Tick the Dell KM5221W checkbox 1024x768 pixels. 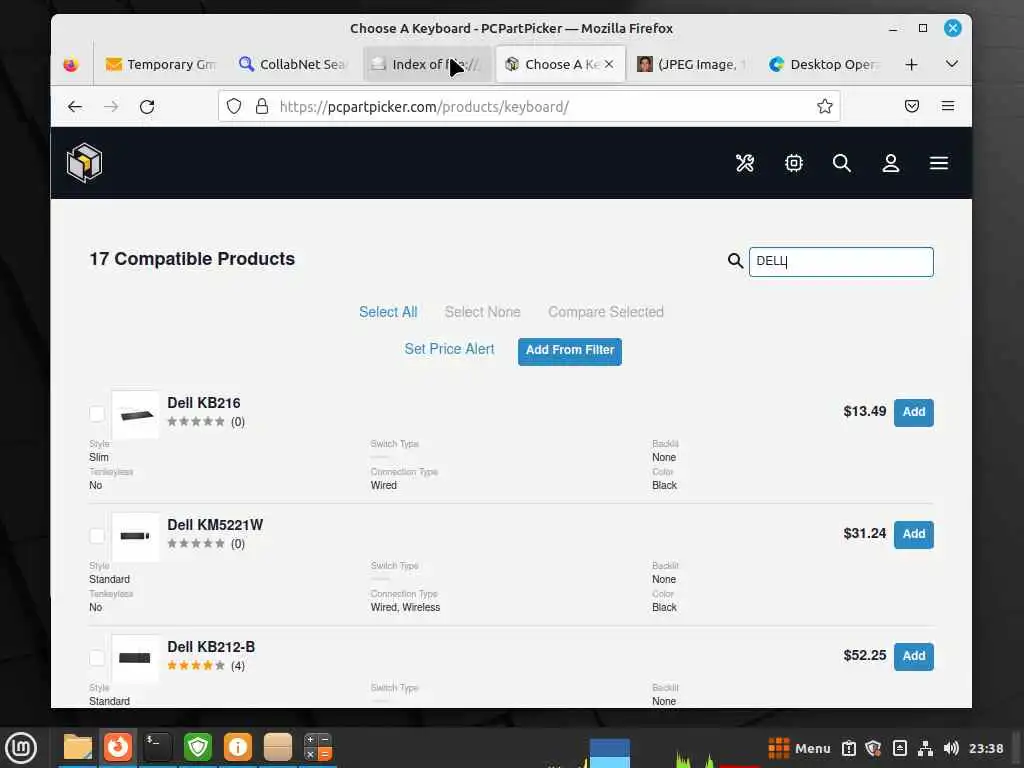97,536
